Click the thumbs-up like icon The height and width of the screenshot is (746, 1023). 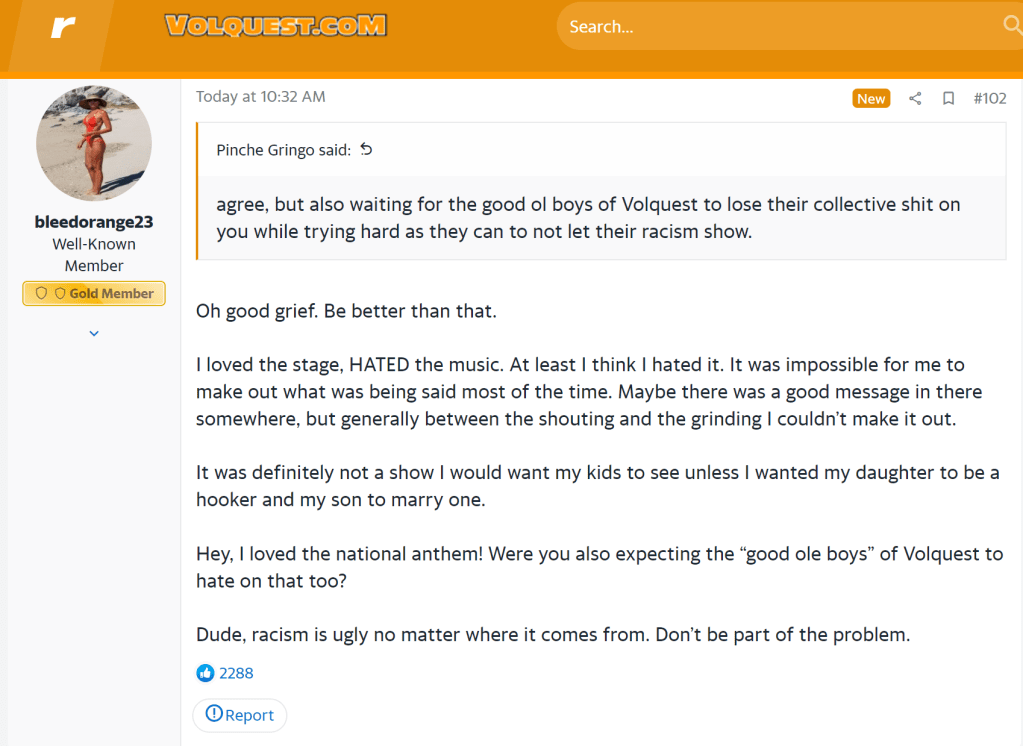click(x=205, y=673)
